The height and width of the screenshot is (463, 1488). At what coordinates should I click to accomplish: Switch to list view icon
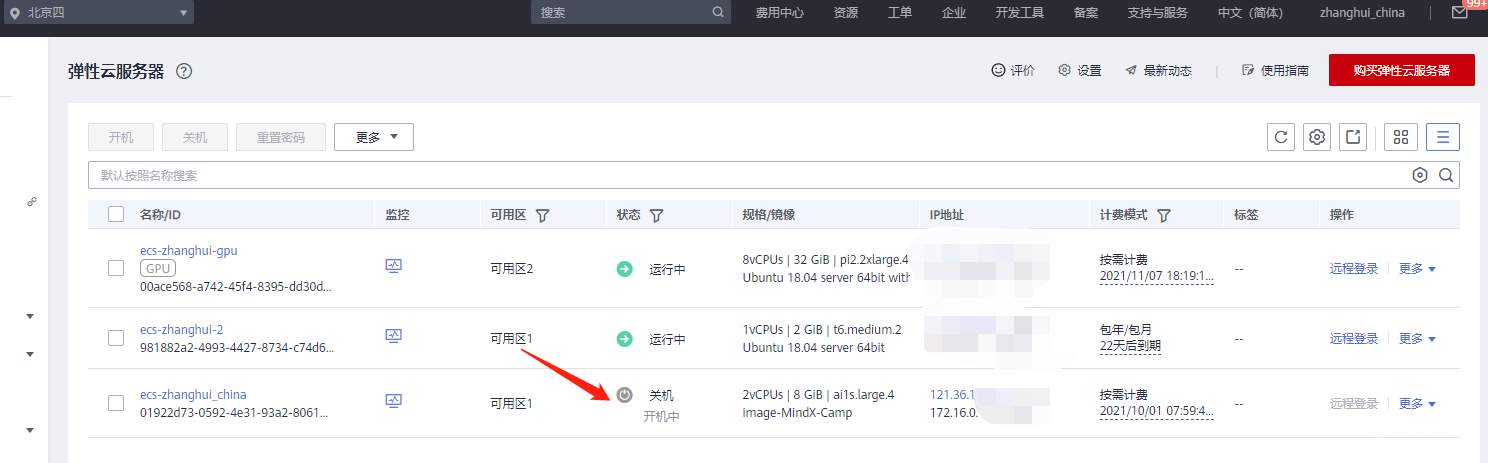point(1443,137)
